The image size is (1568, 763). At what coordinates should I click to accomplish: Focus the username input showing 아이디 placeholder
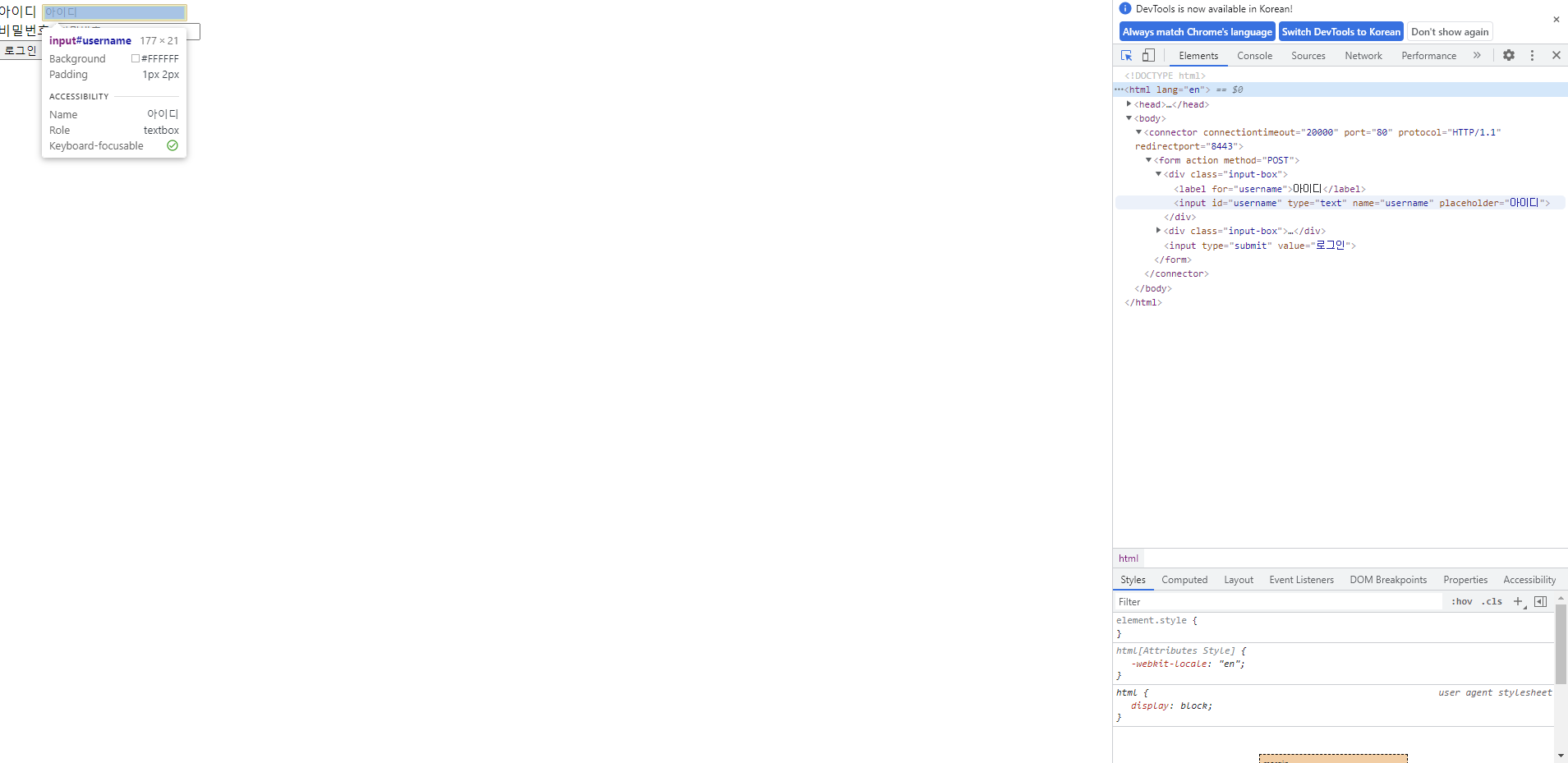click(114, 11)
